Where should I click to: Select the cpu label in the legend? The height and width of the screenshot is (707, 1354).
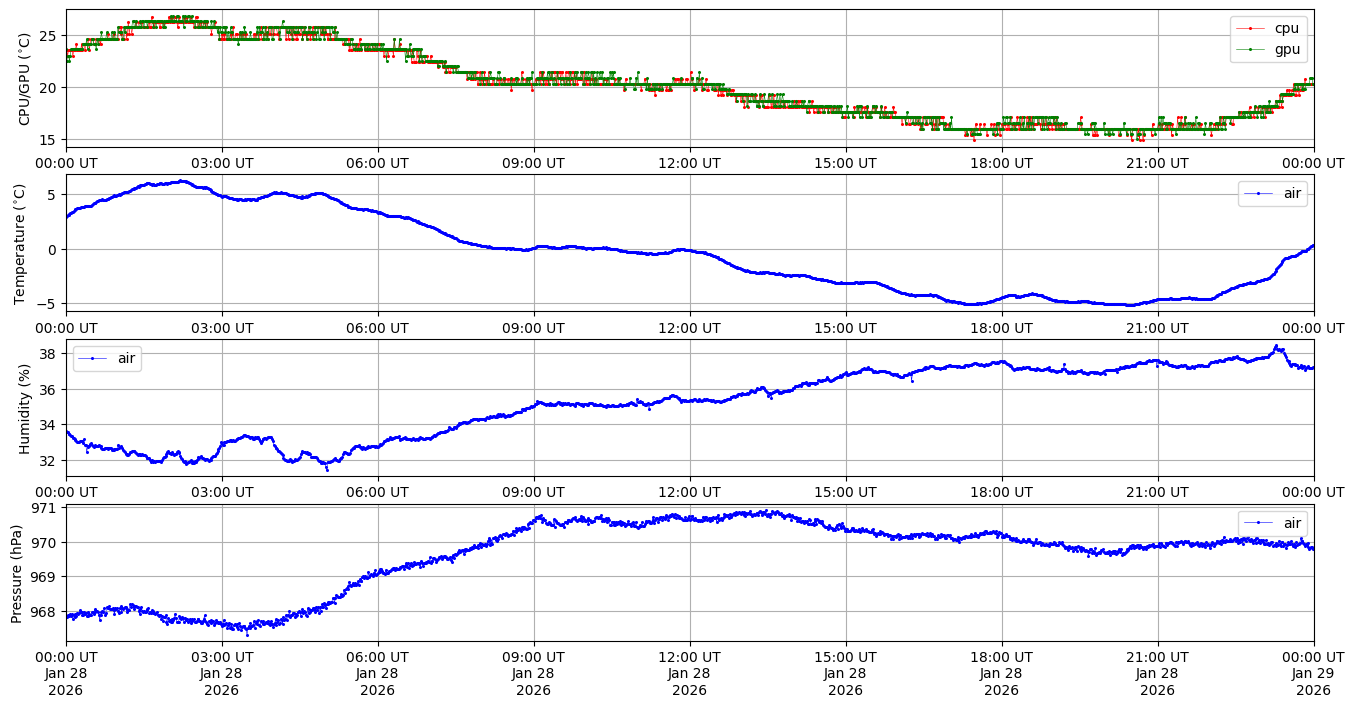tap(1288, 28)
